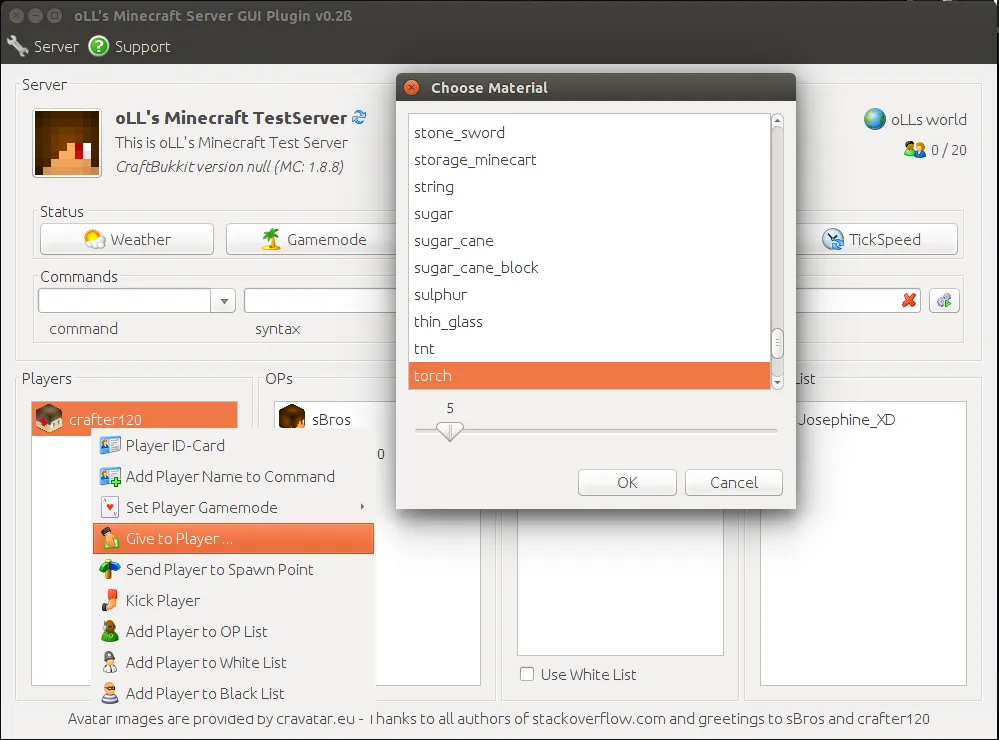Select tnt in material list
The height and width of the screenshot is (740, 999).
pos(589,349)
